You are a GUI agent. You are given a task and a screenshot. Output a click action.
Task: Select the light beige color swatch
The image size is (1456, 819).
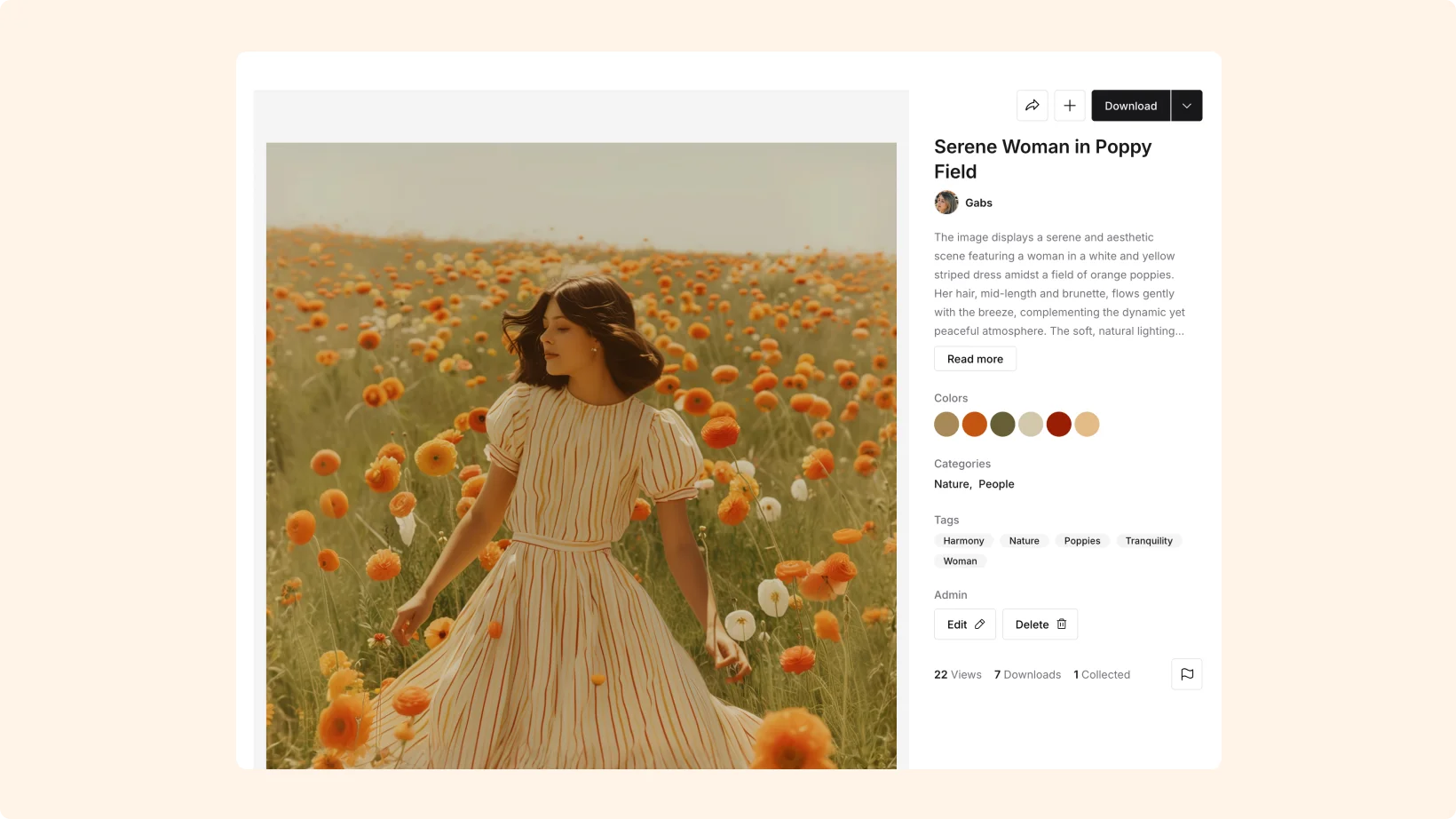pyautogui.click(x=1031, y=424)
